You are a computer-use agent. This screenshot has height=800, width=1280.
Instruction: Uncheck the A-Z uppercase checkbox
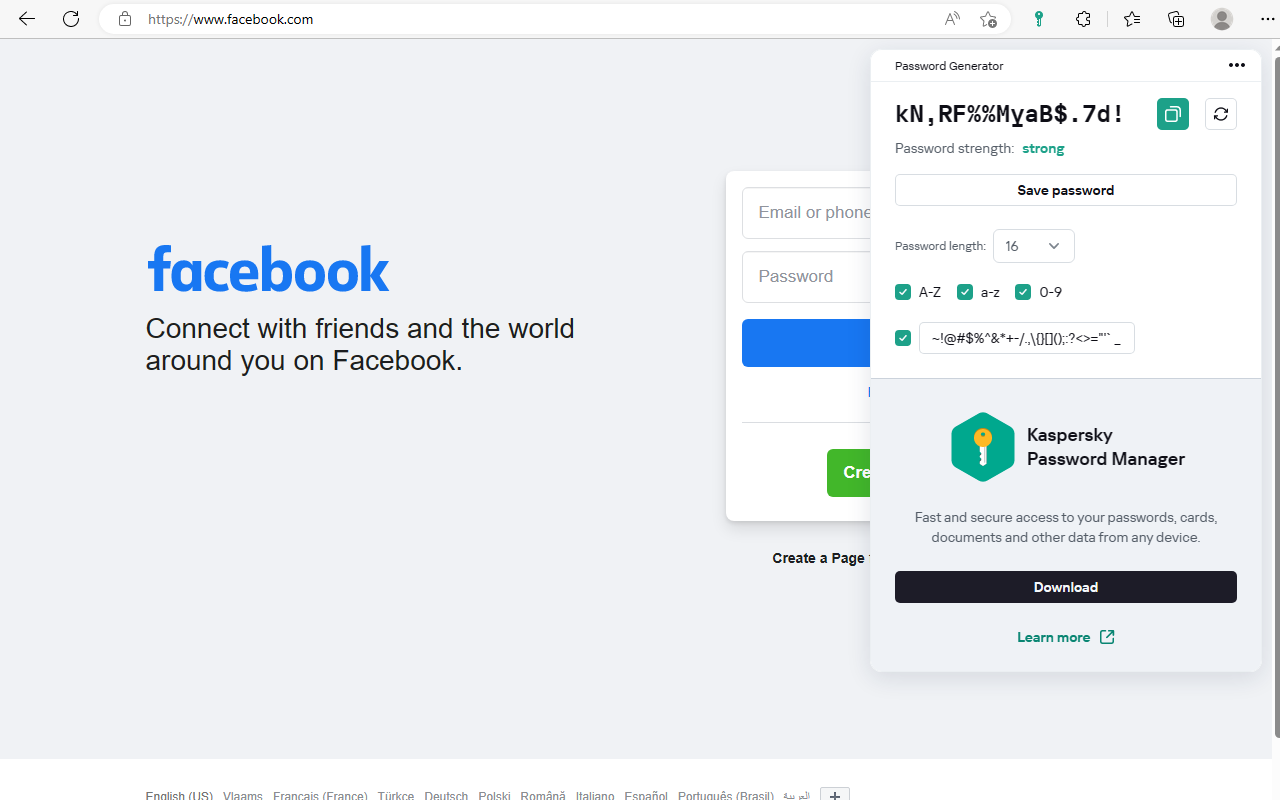(x=903, y=292)
